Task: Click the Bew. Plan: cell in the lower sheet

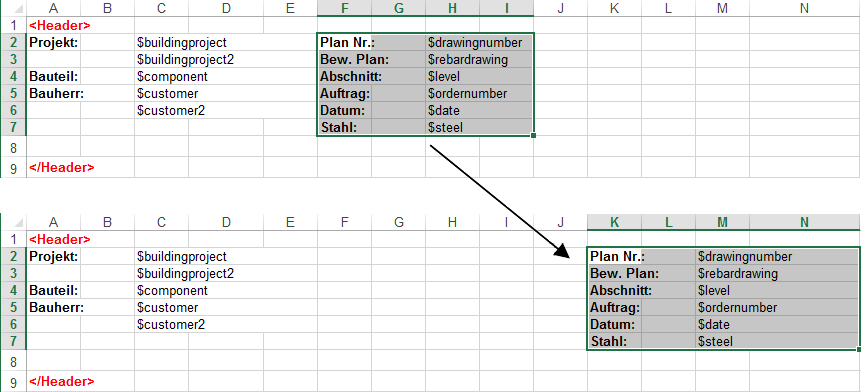Action: point(641,273)
